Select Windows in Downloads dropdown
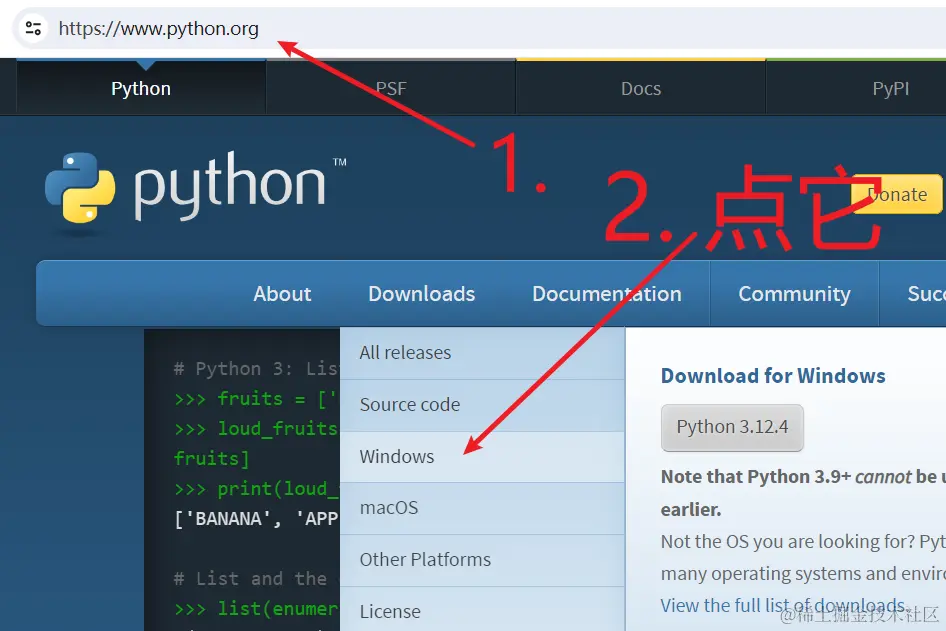Screen dimensions: 946x631 483,457
